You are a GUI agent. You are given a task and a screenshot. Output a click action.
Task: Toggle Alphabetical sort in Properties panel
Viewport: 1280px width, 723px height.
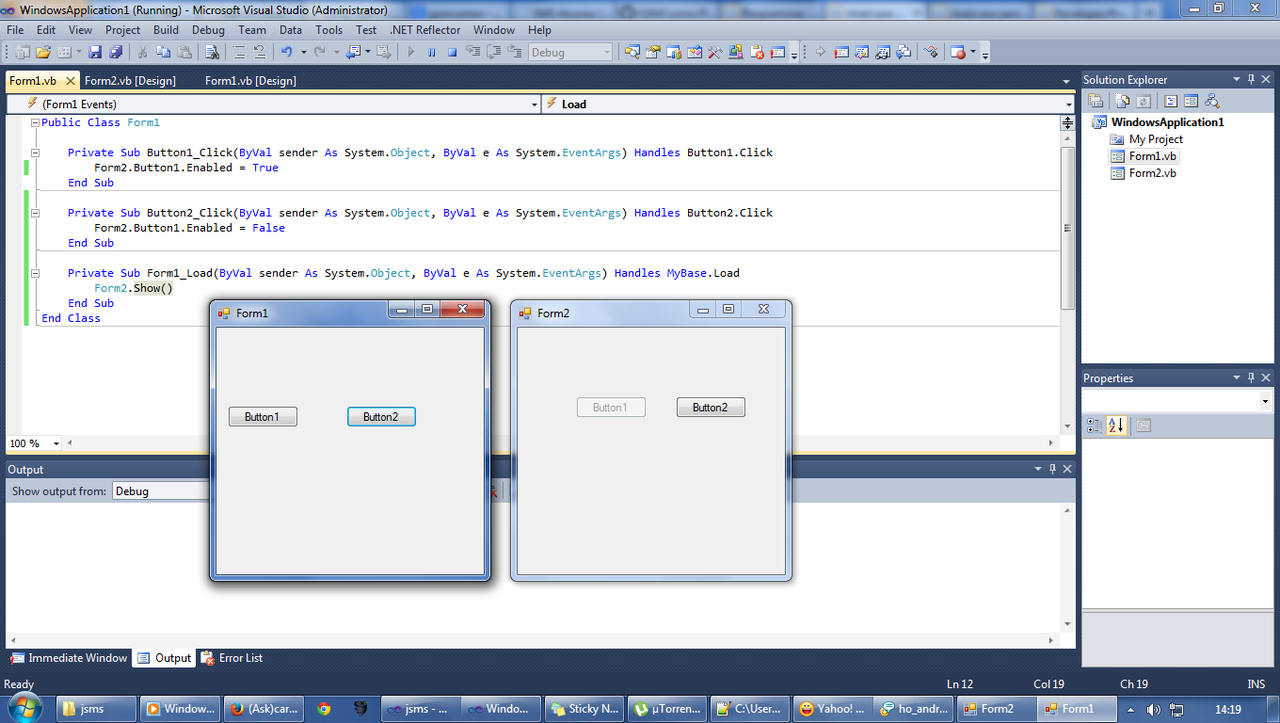tap(1116, 425)
